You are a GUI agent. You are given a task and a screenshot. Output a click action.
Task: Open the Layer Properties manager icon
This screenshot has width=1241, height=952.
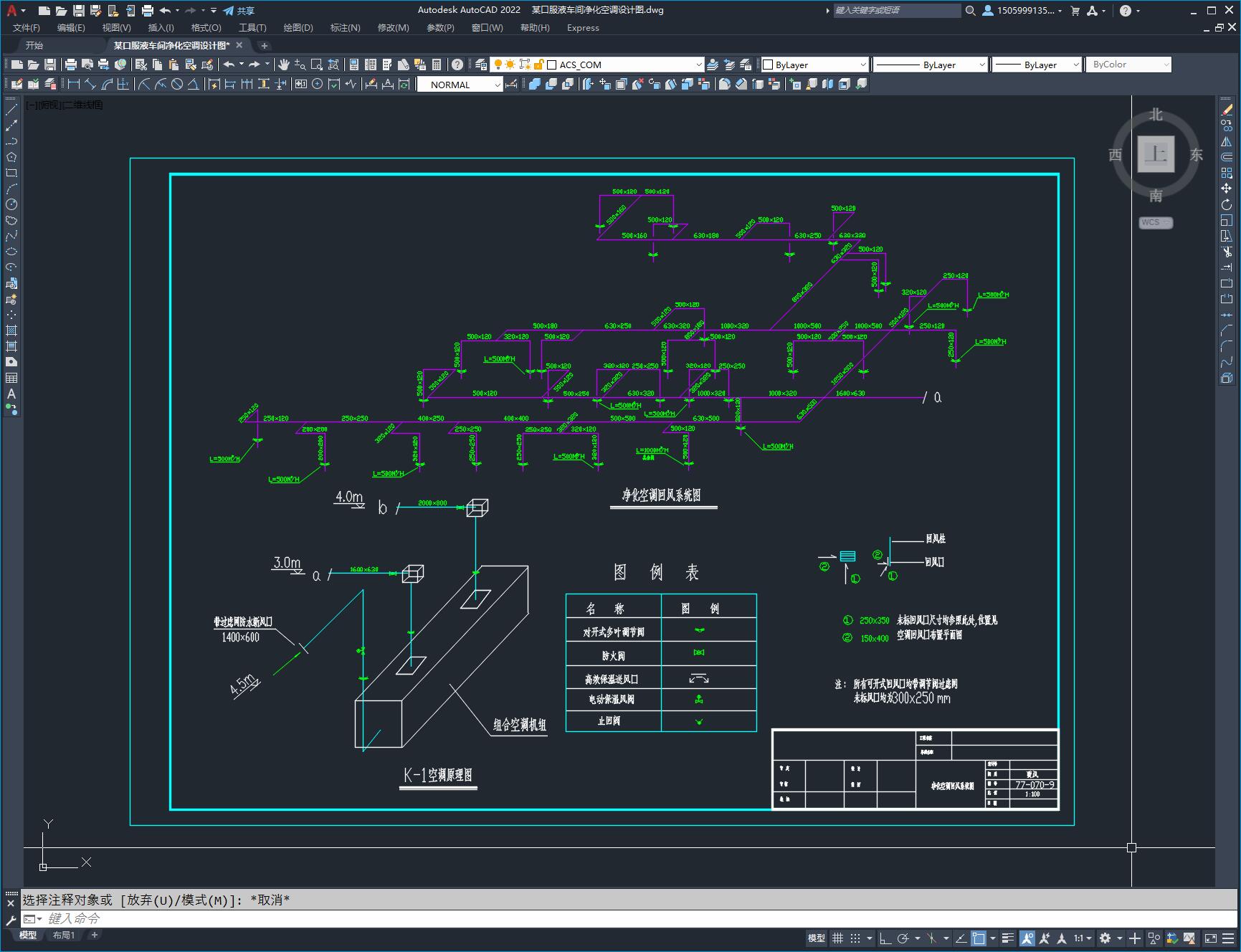pyautogui.click(x=481, y=65)
